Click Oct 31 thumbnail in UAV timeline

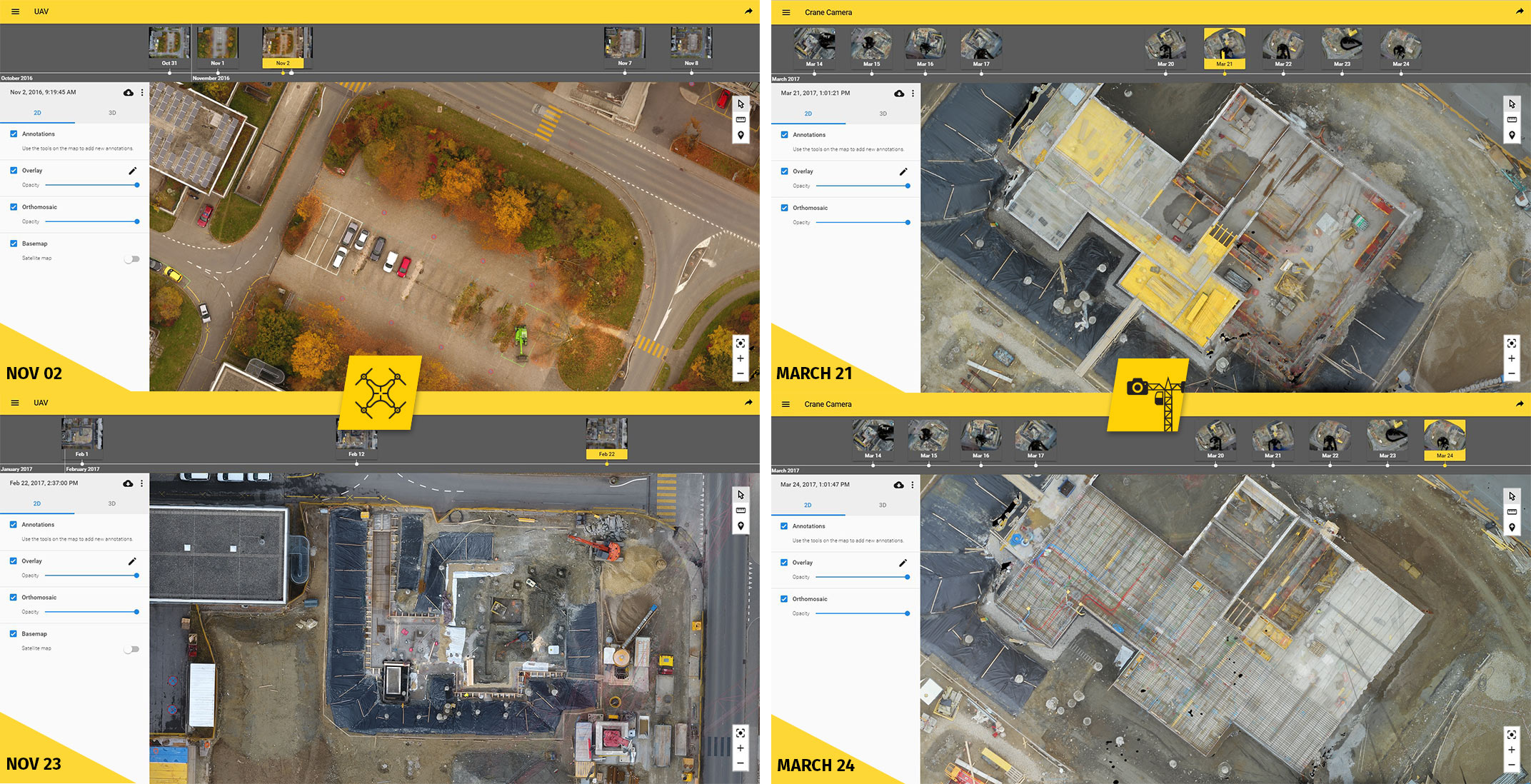click(x=169, y=44)
